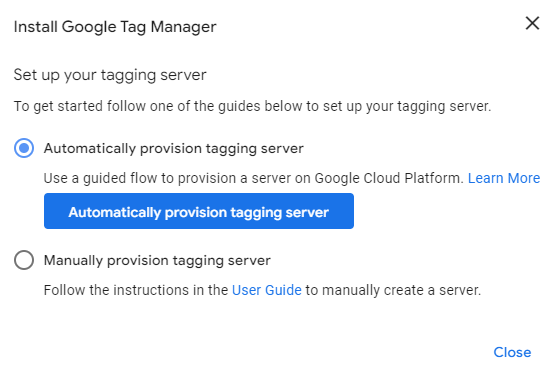Click the 'To get started follow' description line
The image size is (554, 373).
pos(252,106)
